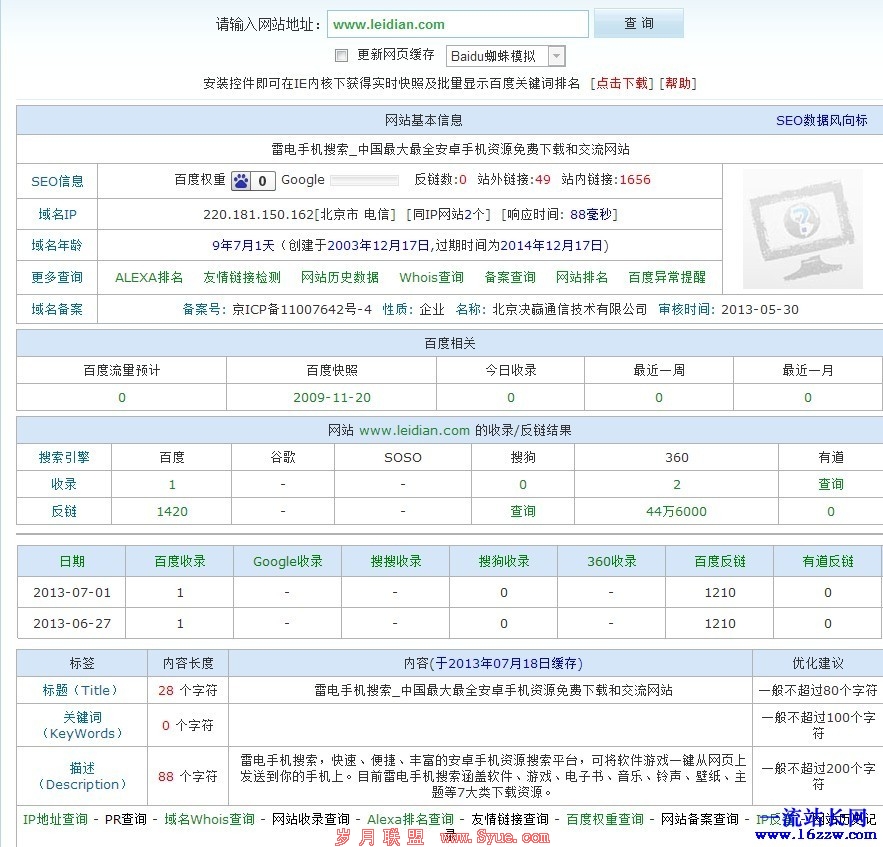Click the 360 反链 value 44万6000

[x=676, y=511]
